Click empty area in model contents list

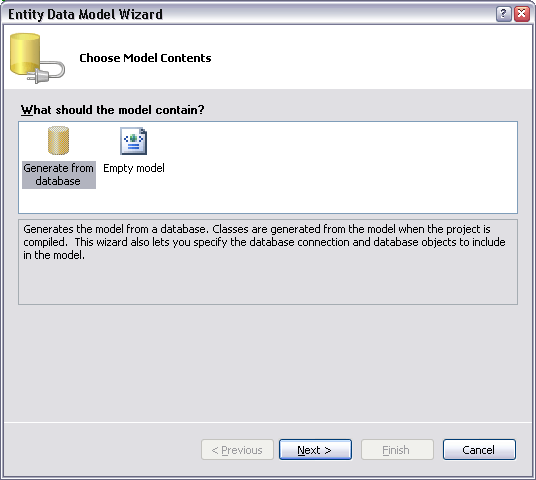click(342, 168)
